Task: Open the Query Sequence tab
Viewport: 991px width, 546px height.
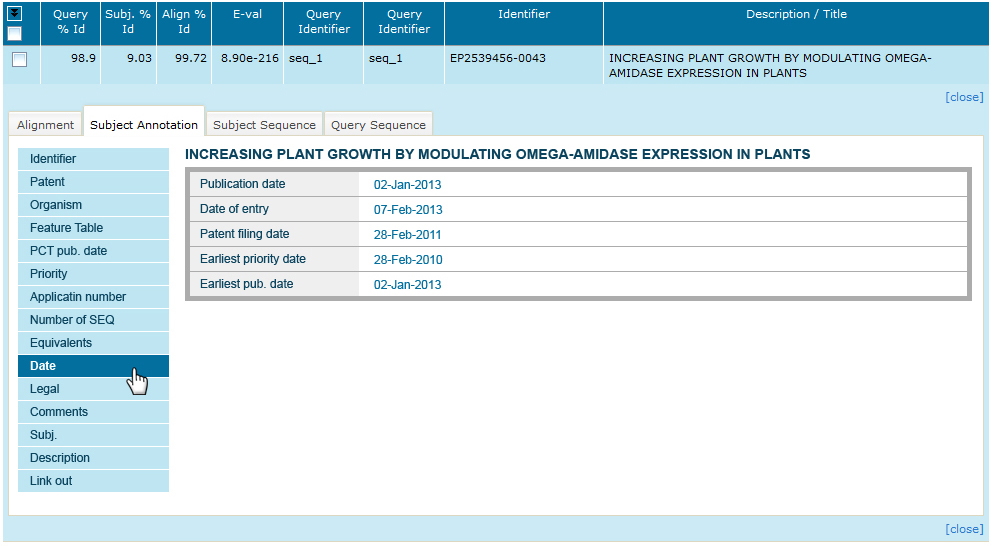Action: (x=378, y=125)
